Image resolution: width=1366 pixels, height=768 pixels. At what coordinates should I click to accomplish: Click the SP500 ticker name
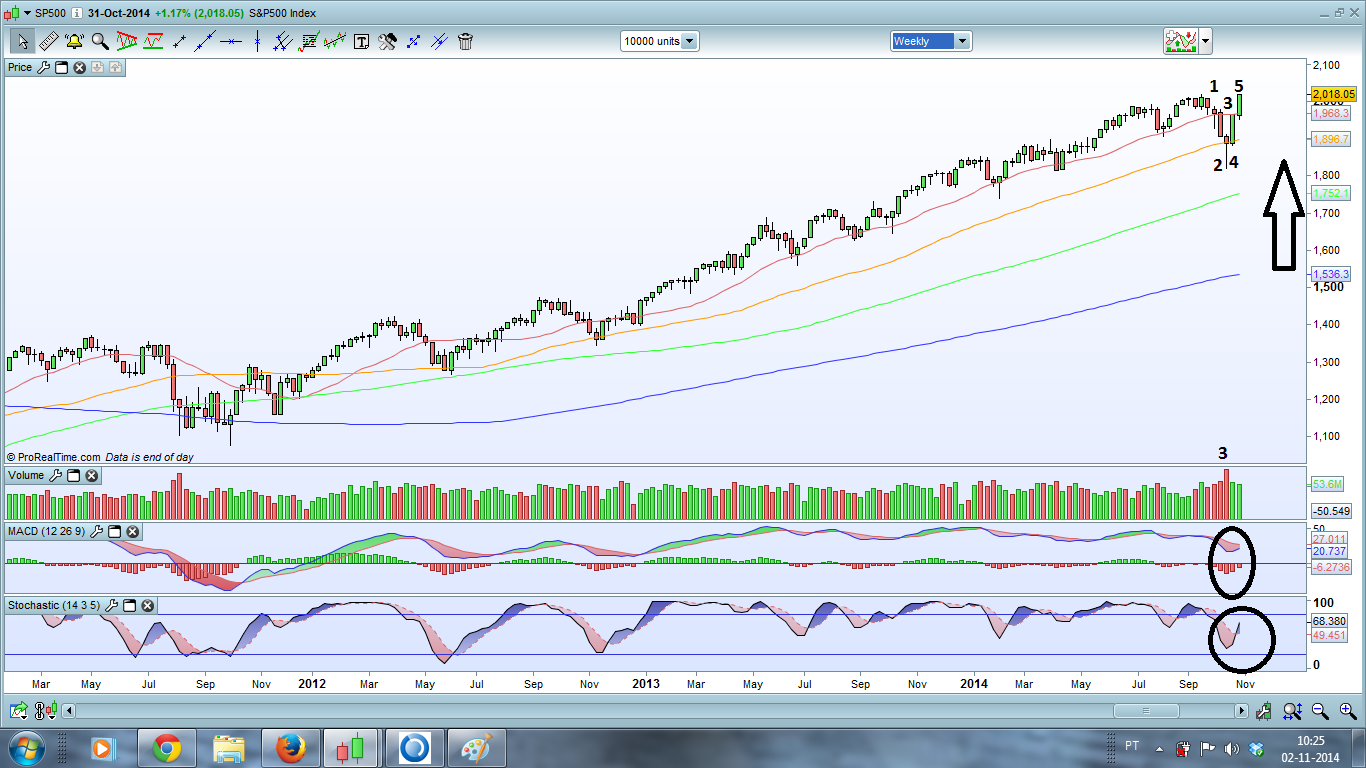click(x=51, y=14)
